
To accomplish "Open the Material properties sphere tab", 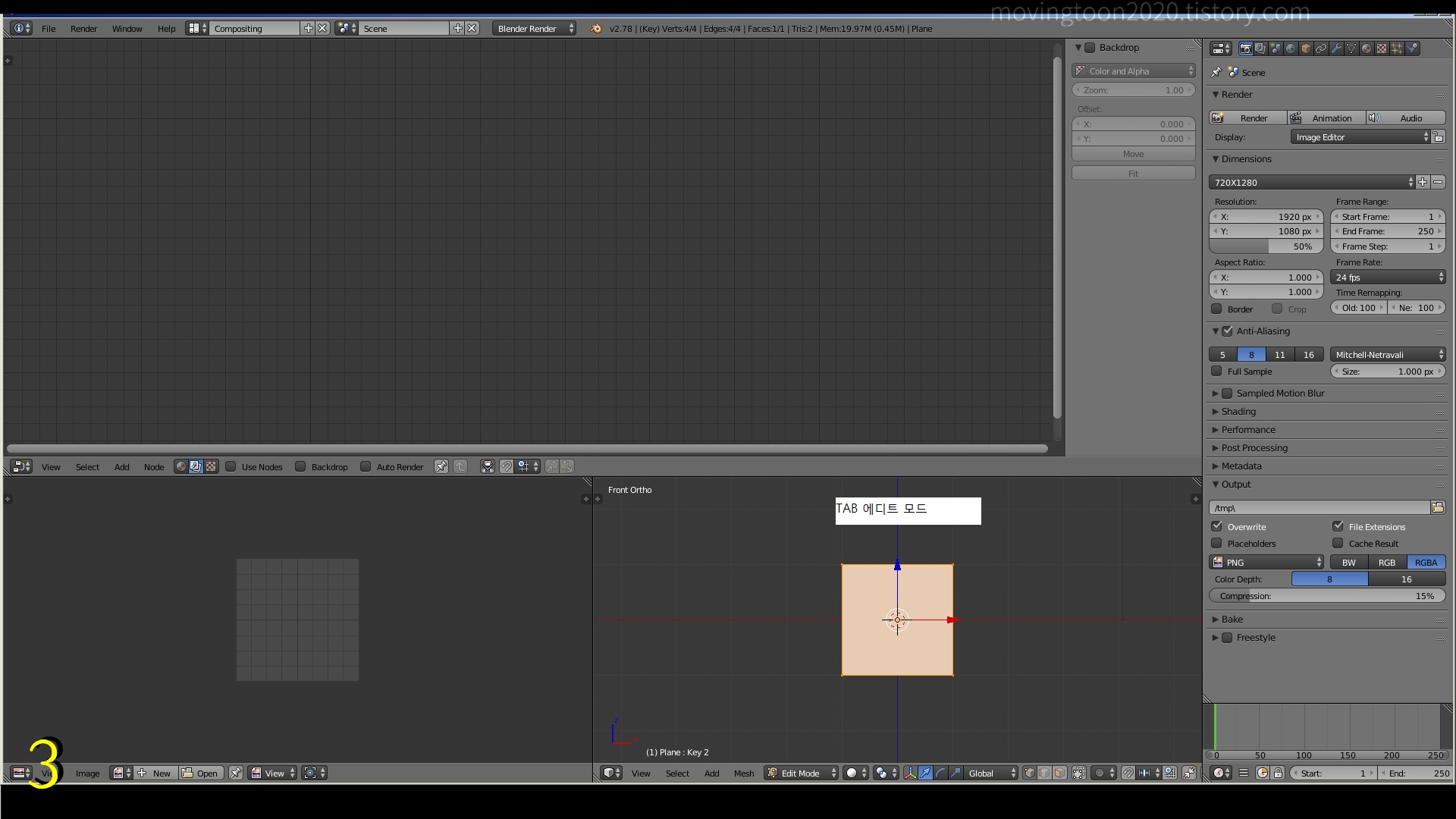I will coord(1367,49).
